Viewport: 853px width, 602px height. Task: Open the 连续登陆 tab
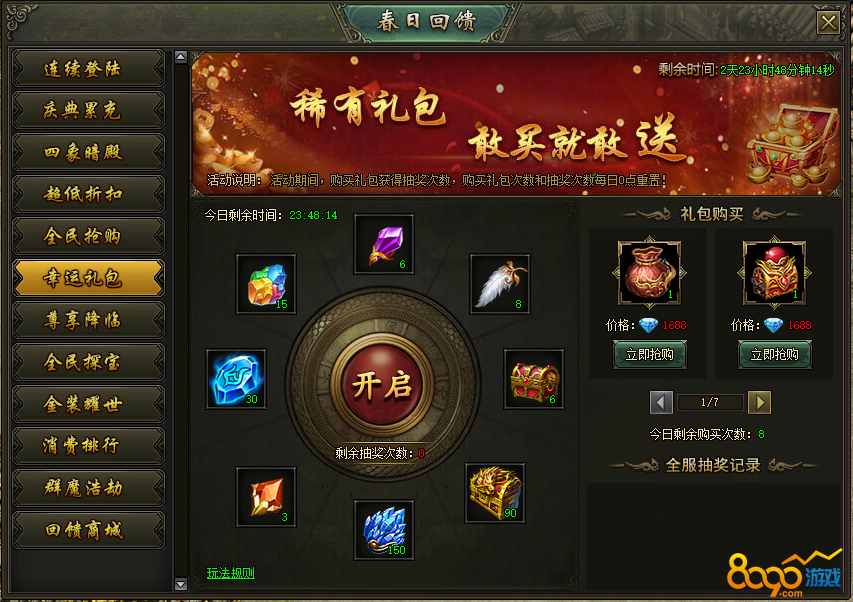(88, 69)
